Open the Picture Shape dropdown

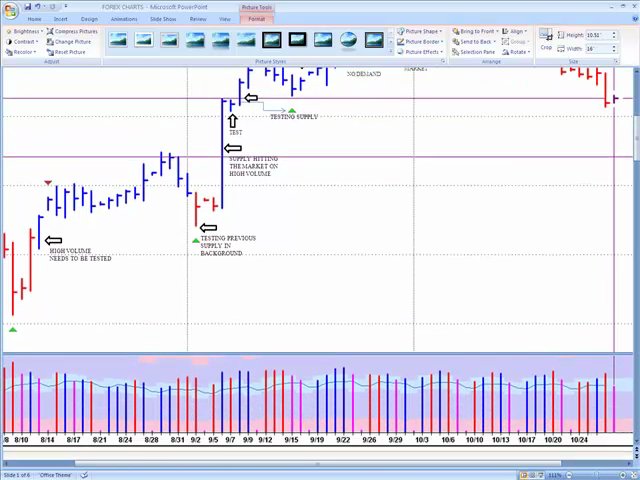pyautogui.click(x=420, y=31)
